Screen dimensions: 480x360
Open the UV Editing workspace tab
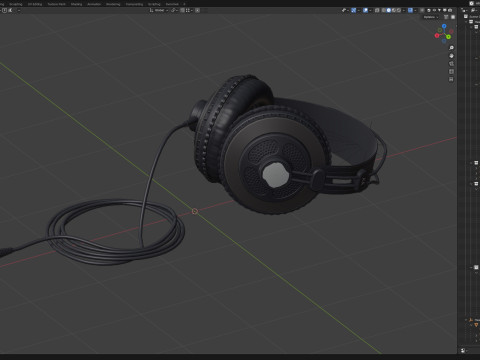point(35,4)
